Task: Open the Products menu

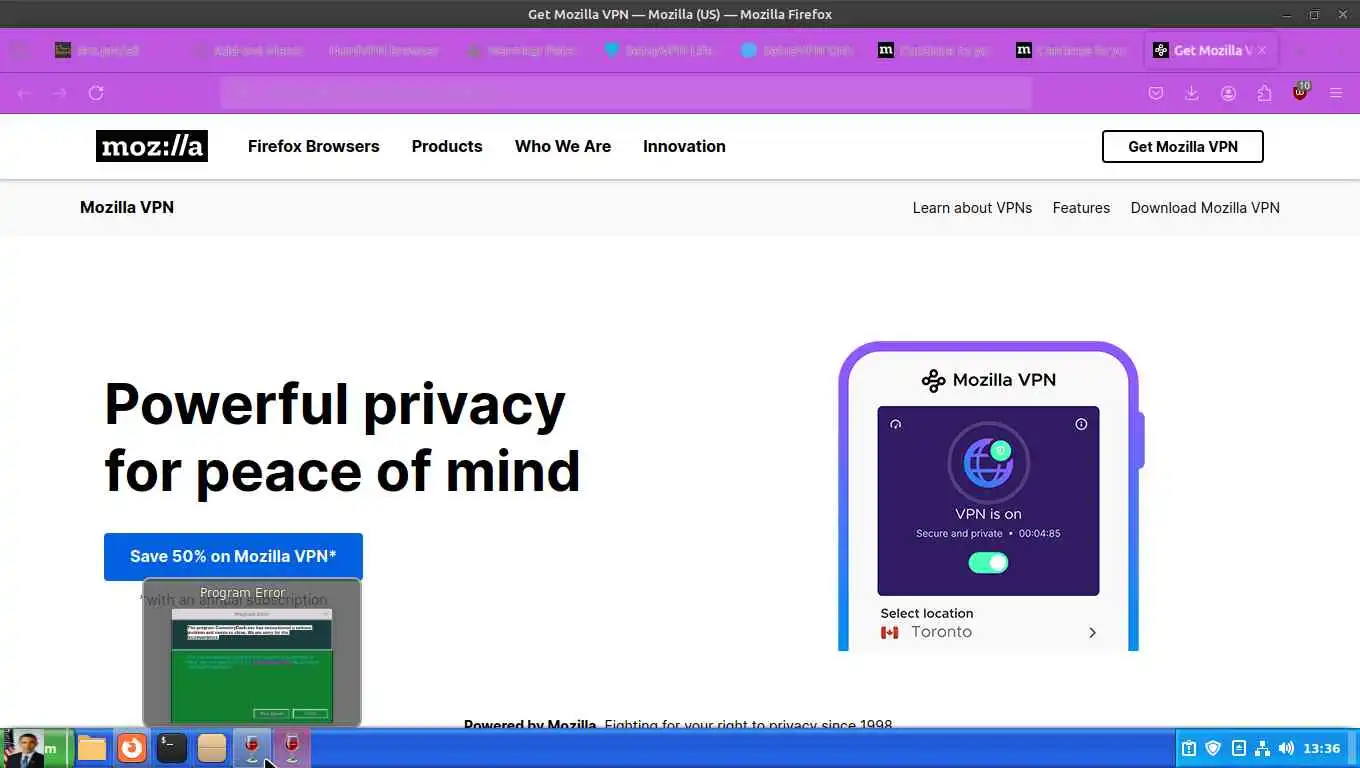Action: pyautogui.click(x=447, y=146)
